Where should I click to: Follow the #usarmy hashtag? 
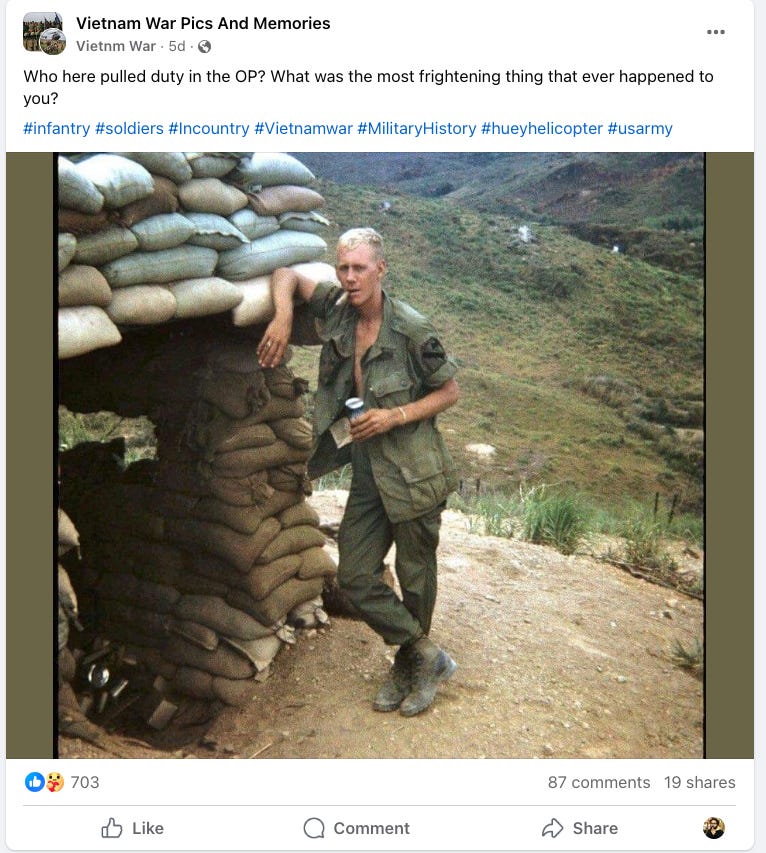click(x=640, y=128)
